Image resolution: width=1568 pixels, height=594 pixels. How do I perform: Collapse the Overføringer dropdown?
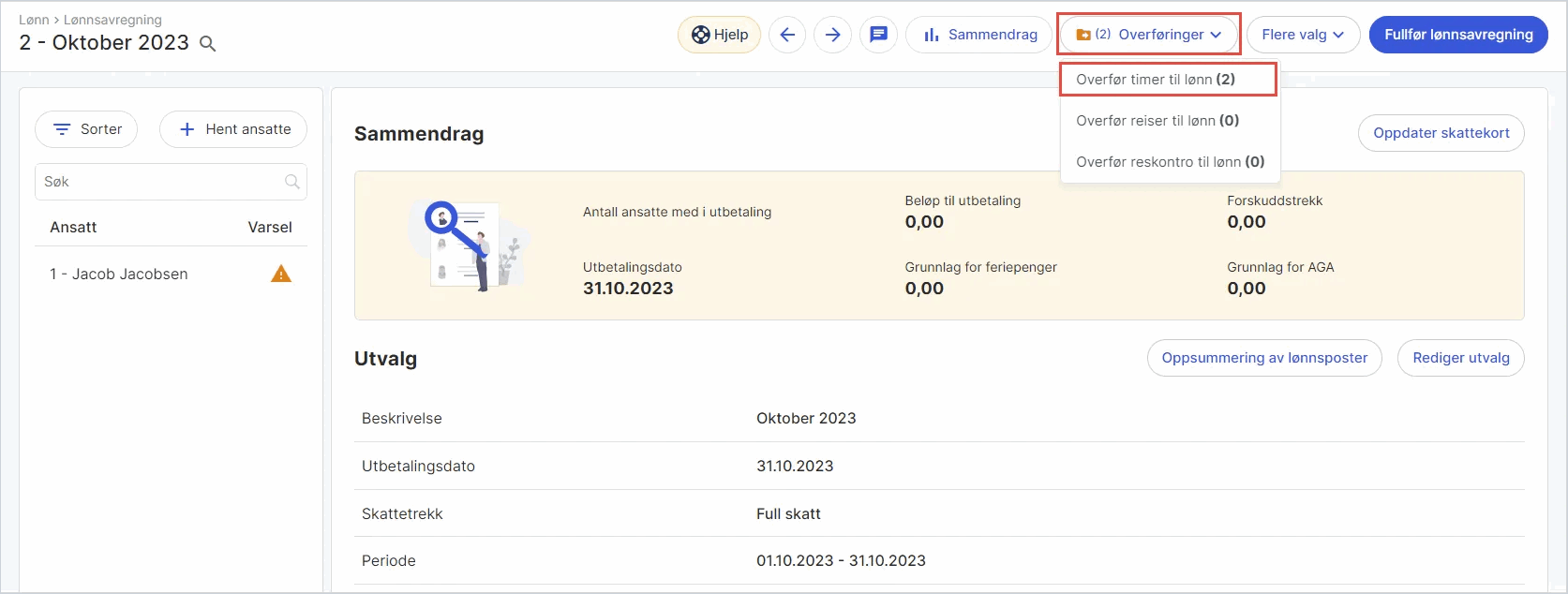click(x=1149, y=35)
